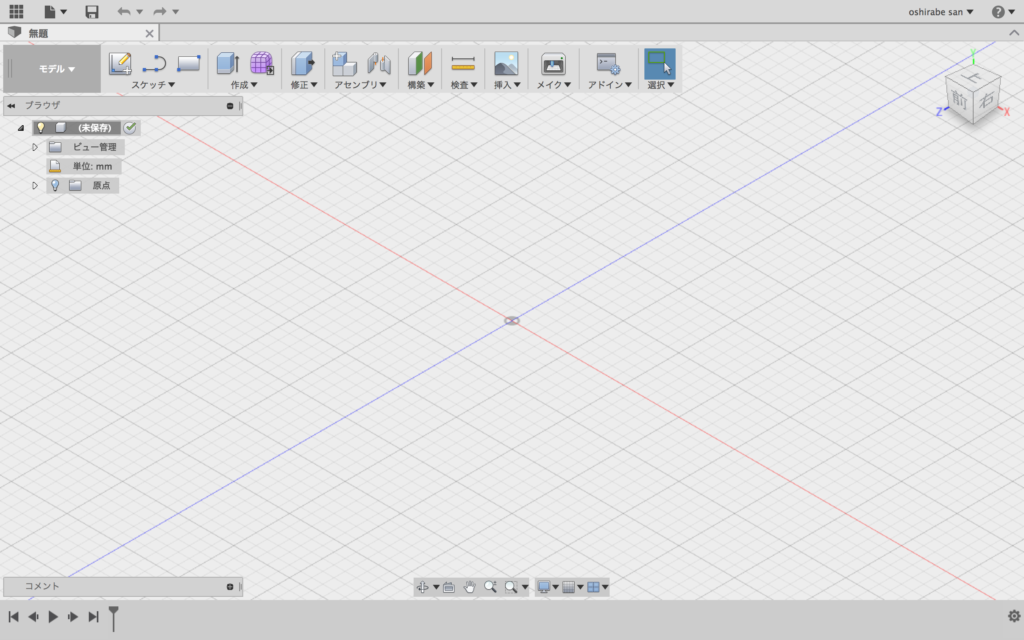This screenshot has height=640, width=1024.
Task: Jump to the timeline start
Action: point(13,616)
